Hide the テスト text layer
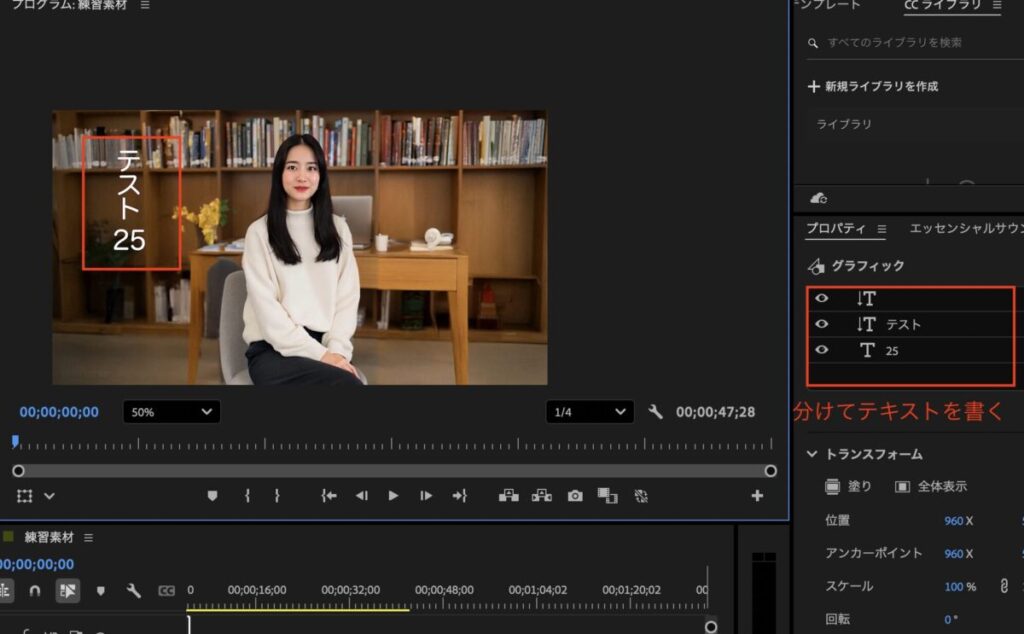Viewport: 1024px width, 634px height. (x=822, y=324)
